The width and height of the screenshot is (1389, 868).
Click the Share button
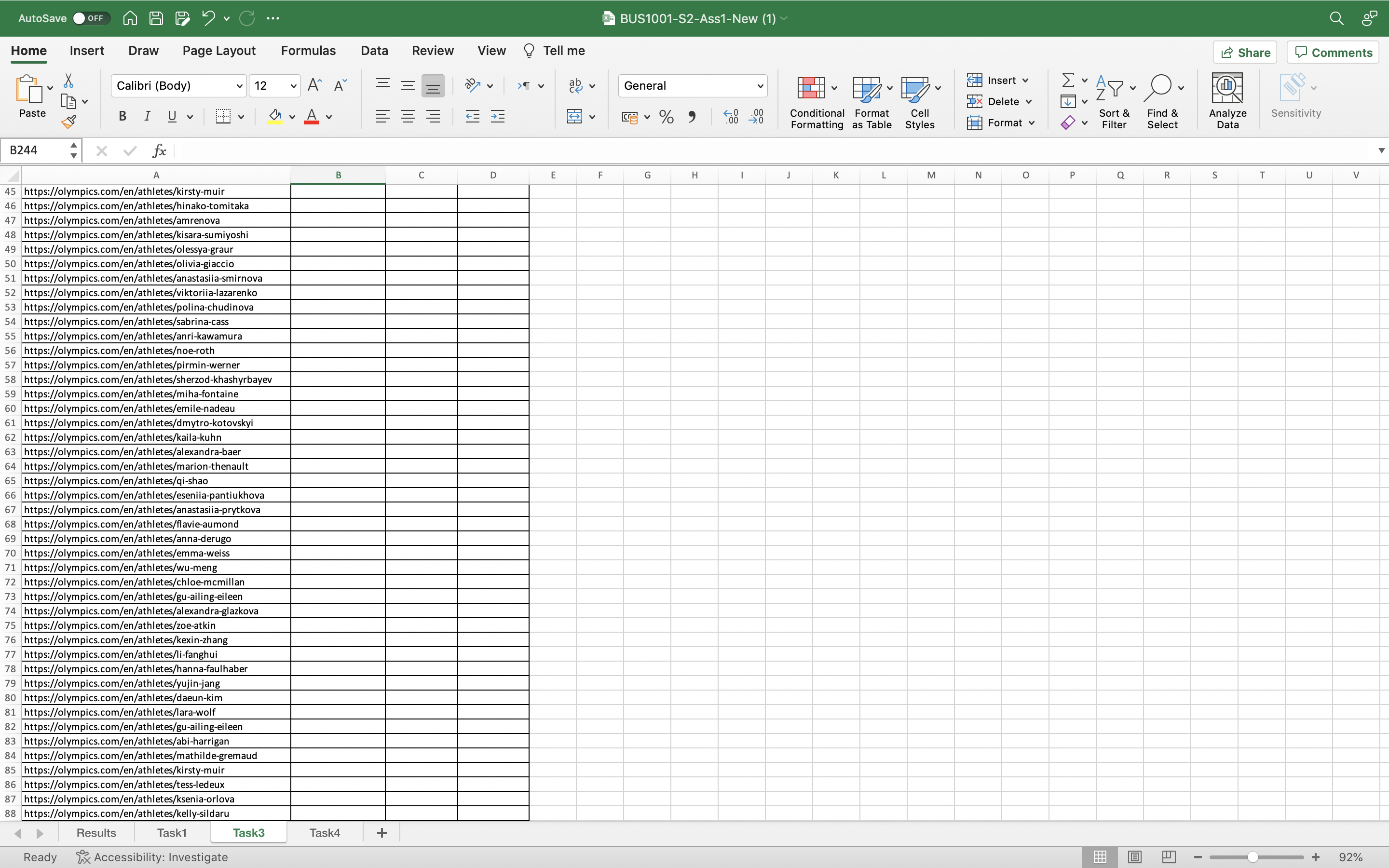point(1245,52)
